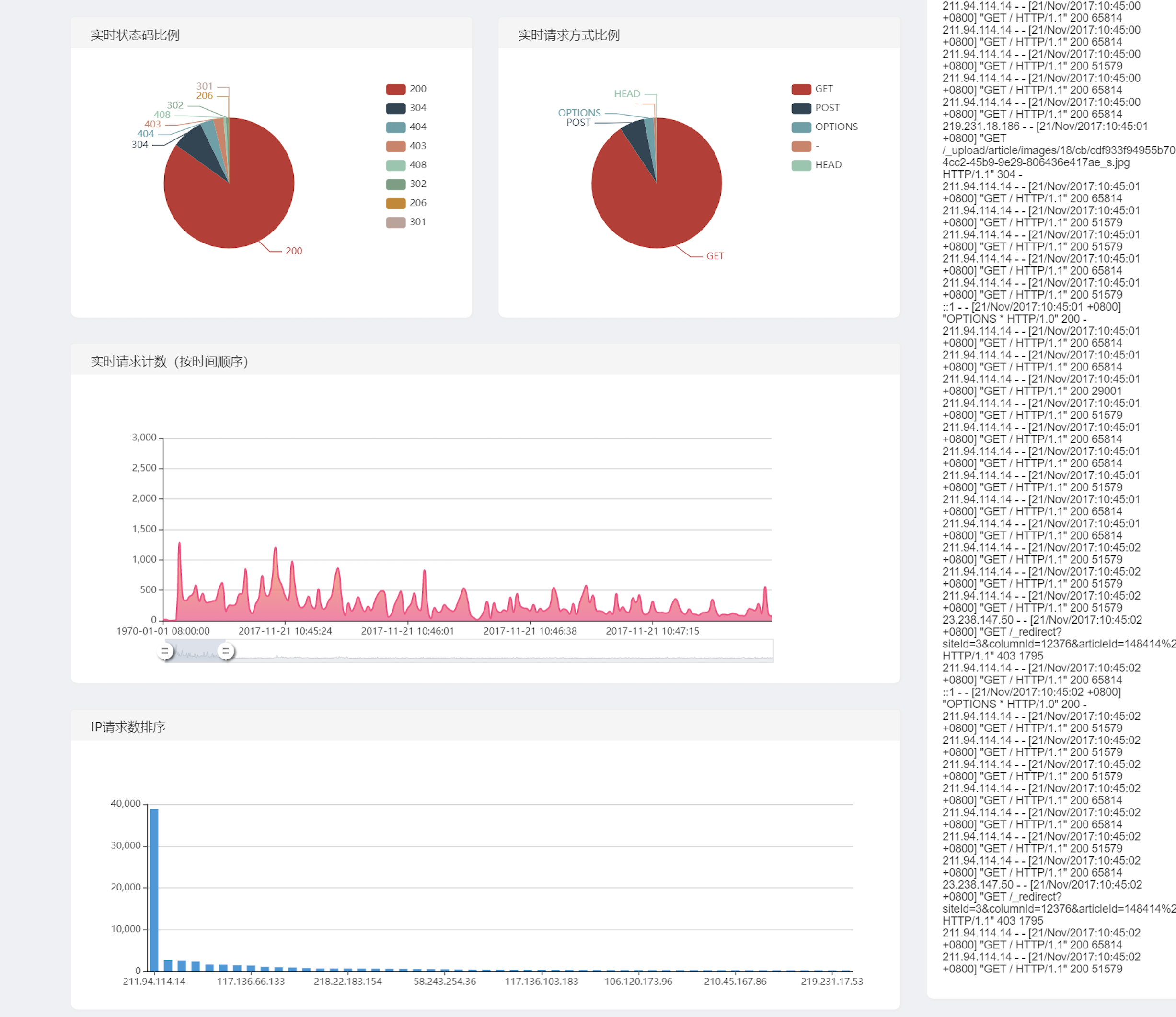Click the 302 legend color swatch
Screen dimensions: 1176x1017
[x=396, y=184]
